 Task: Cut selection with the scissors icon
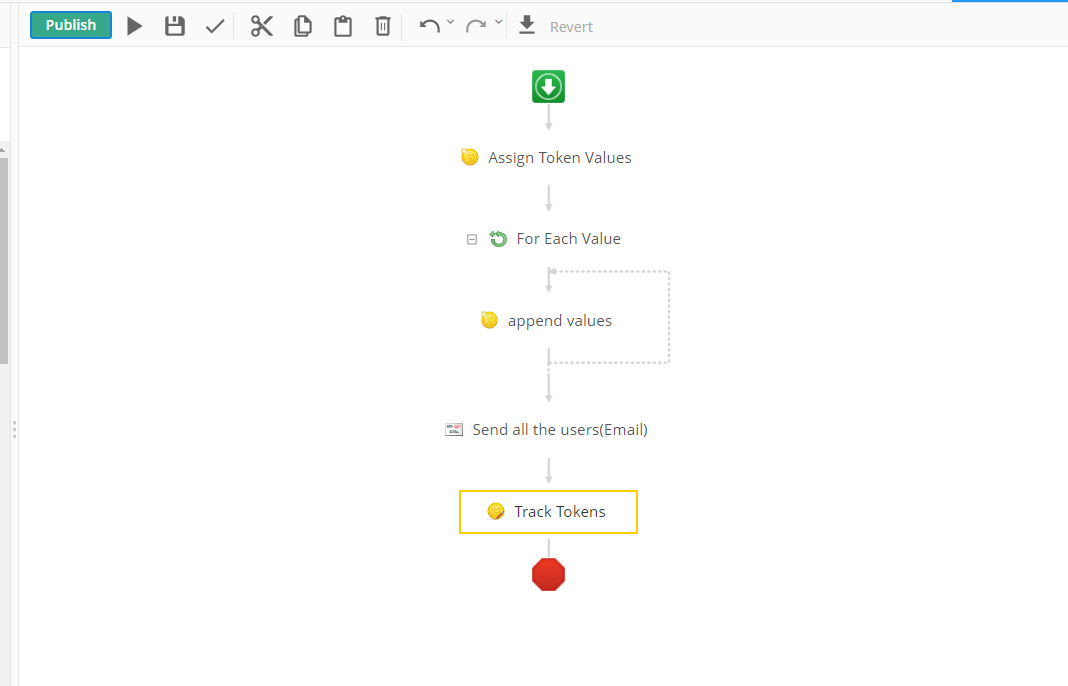tap(262, 26)
